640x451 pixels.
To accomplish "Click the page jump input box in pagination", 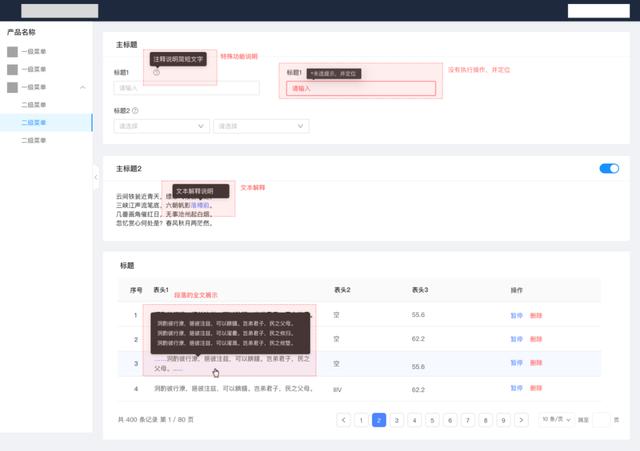I will [601, 420].
